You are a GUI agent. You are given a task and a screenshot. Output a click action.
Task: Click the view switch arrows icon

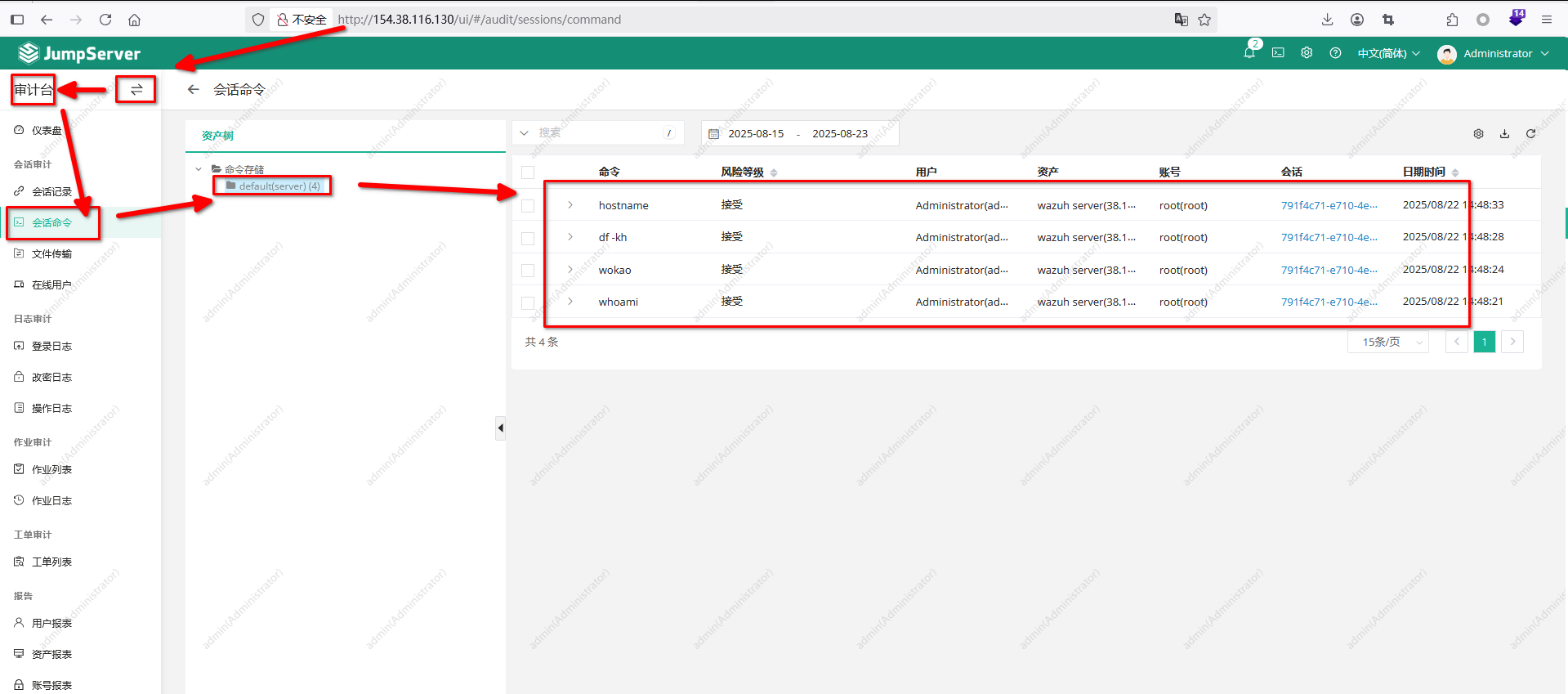pyautogui.click(x=136, y=90)
